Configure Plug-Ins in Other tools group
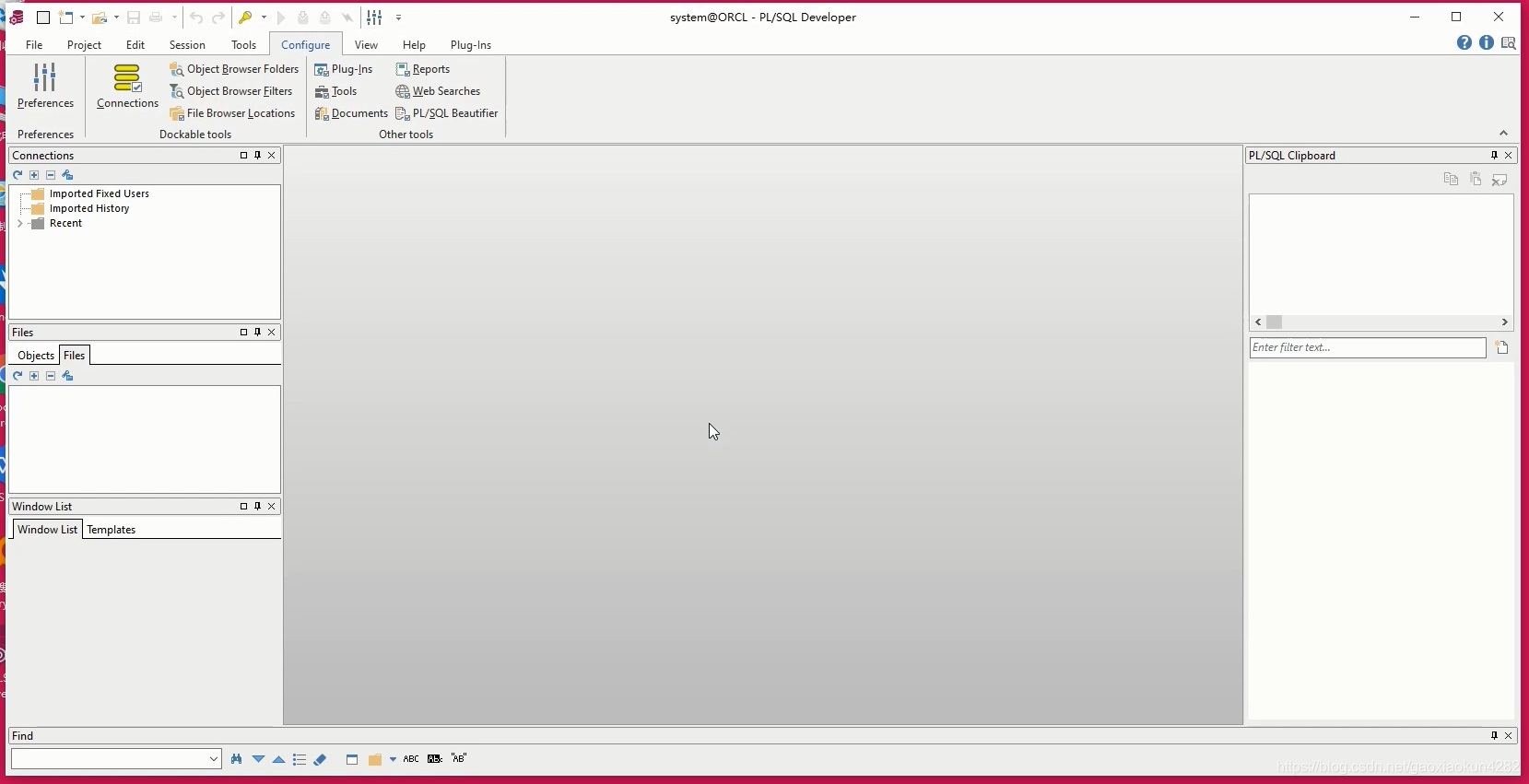The height and width of the screenshot is (784, 1529). pos(344,69)
